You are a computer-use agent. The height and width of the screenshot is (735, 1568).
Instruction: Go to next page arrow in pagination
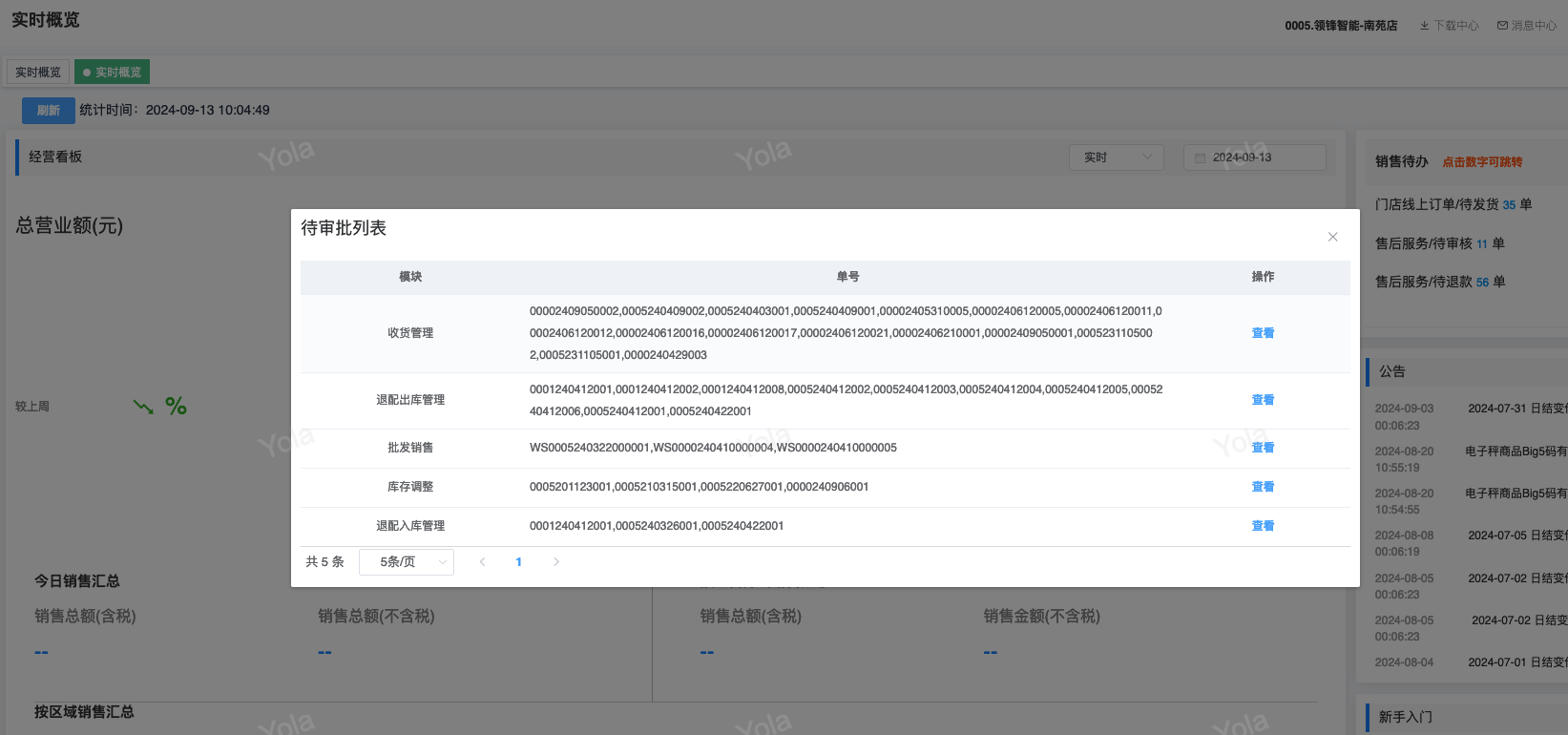coord(556,562)
